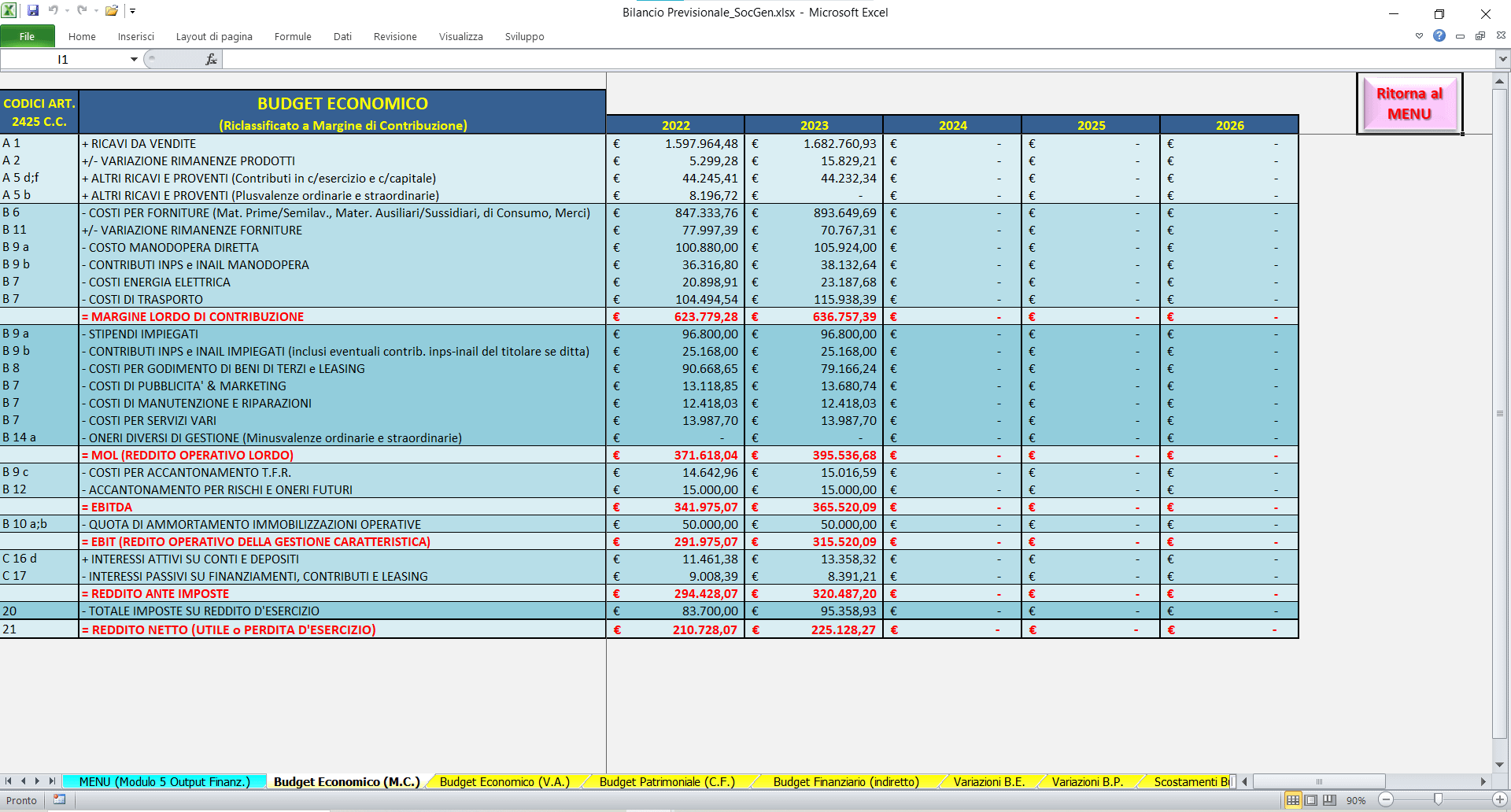The width and height of the screenshot is (1511, 812).
Task: Close the workbook window inside the ribbon
Action: 1501,36
